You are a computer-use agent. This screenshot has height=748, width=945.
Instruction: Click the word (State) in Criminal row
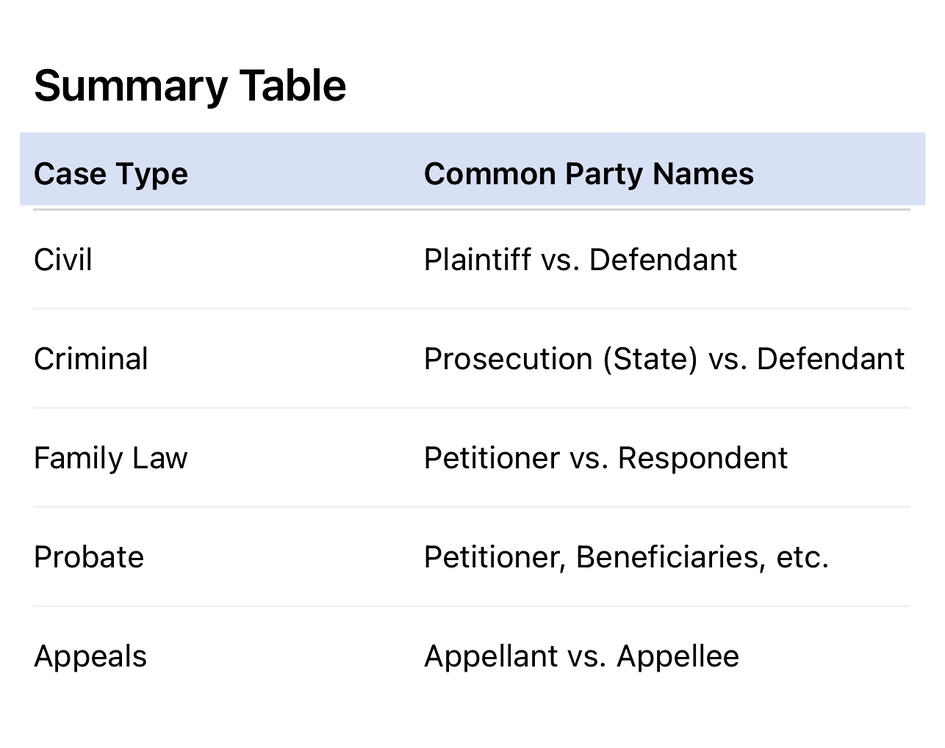pos(650,360)
